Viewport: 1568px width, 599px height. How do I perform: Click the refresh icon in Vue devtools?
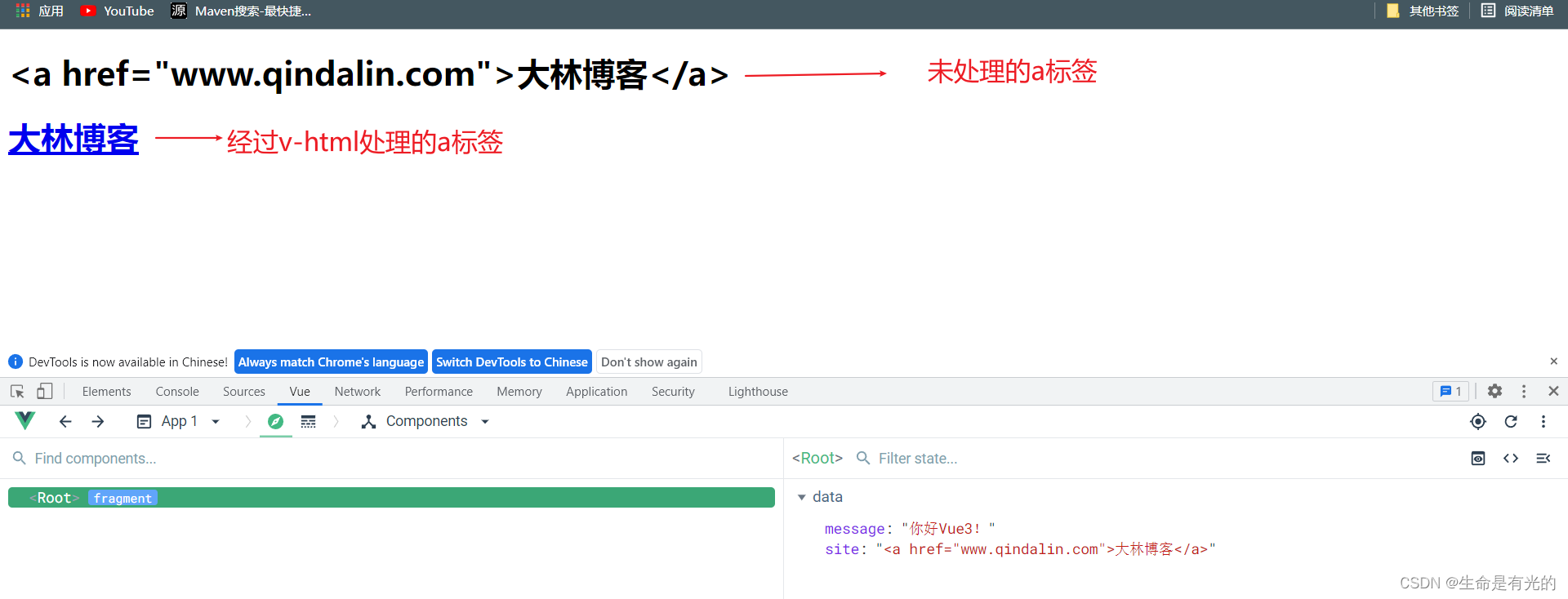(x=1511, y=421)
